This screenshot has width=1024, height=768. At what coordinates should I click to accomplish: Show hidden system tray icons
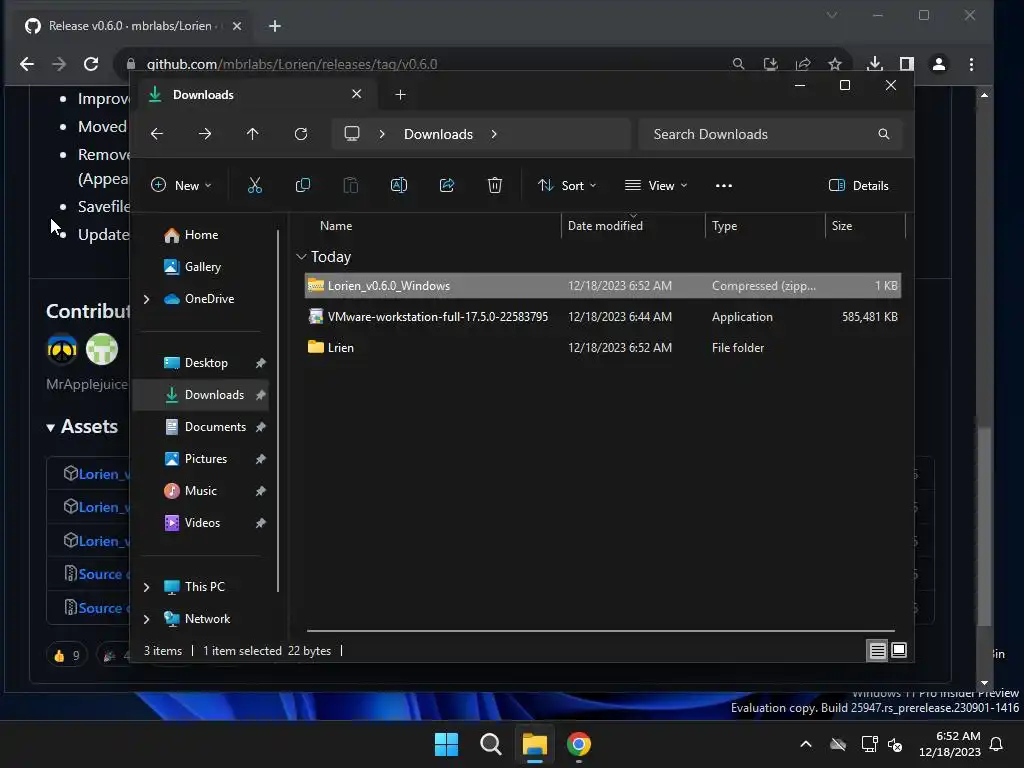coord(806,744)
